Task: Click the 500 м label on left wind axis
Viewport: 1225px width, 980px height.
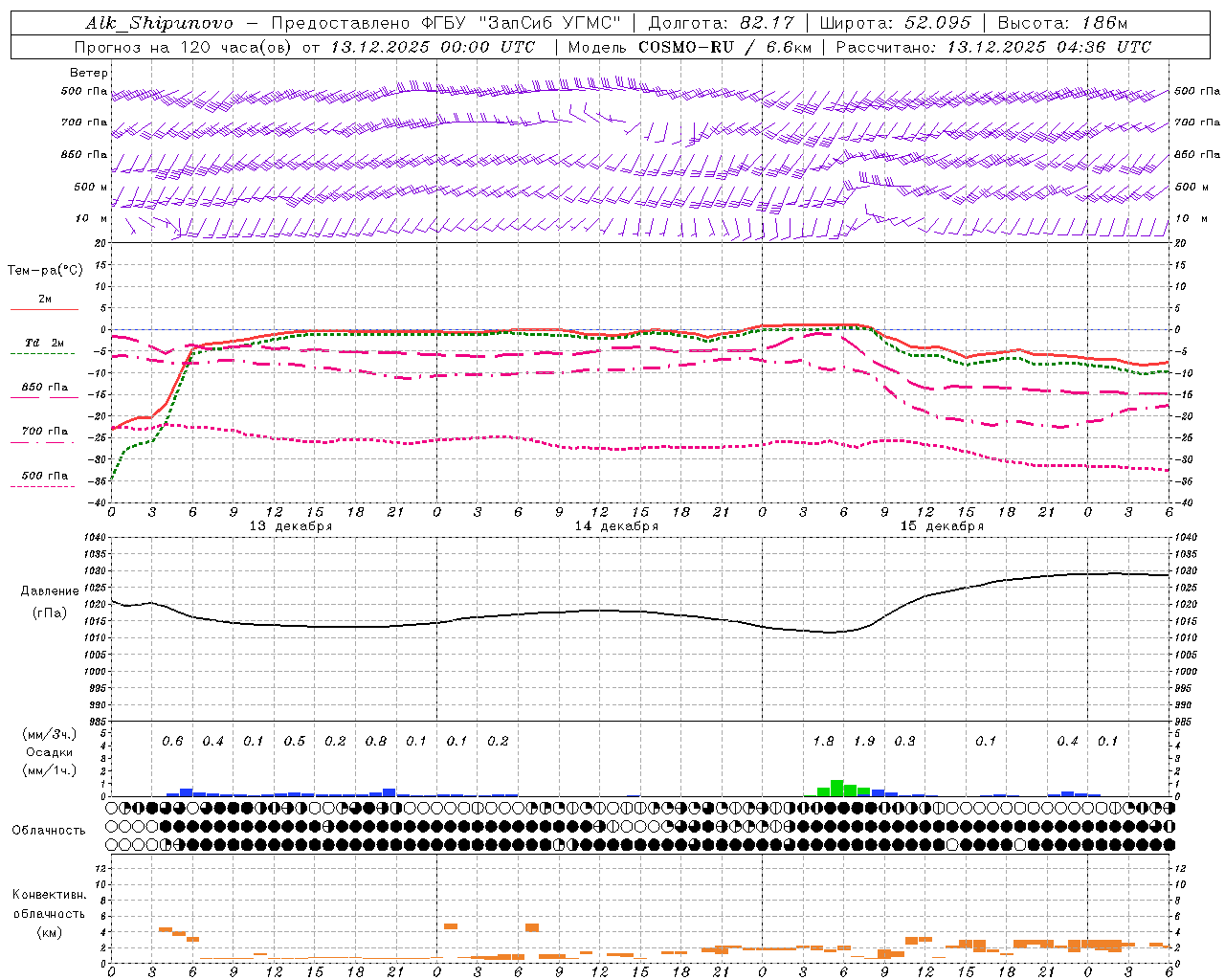Action: (91, 188)
